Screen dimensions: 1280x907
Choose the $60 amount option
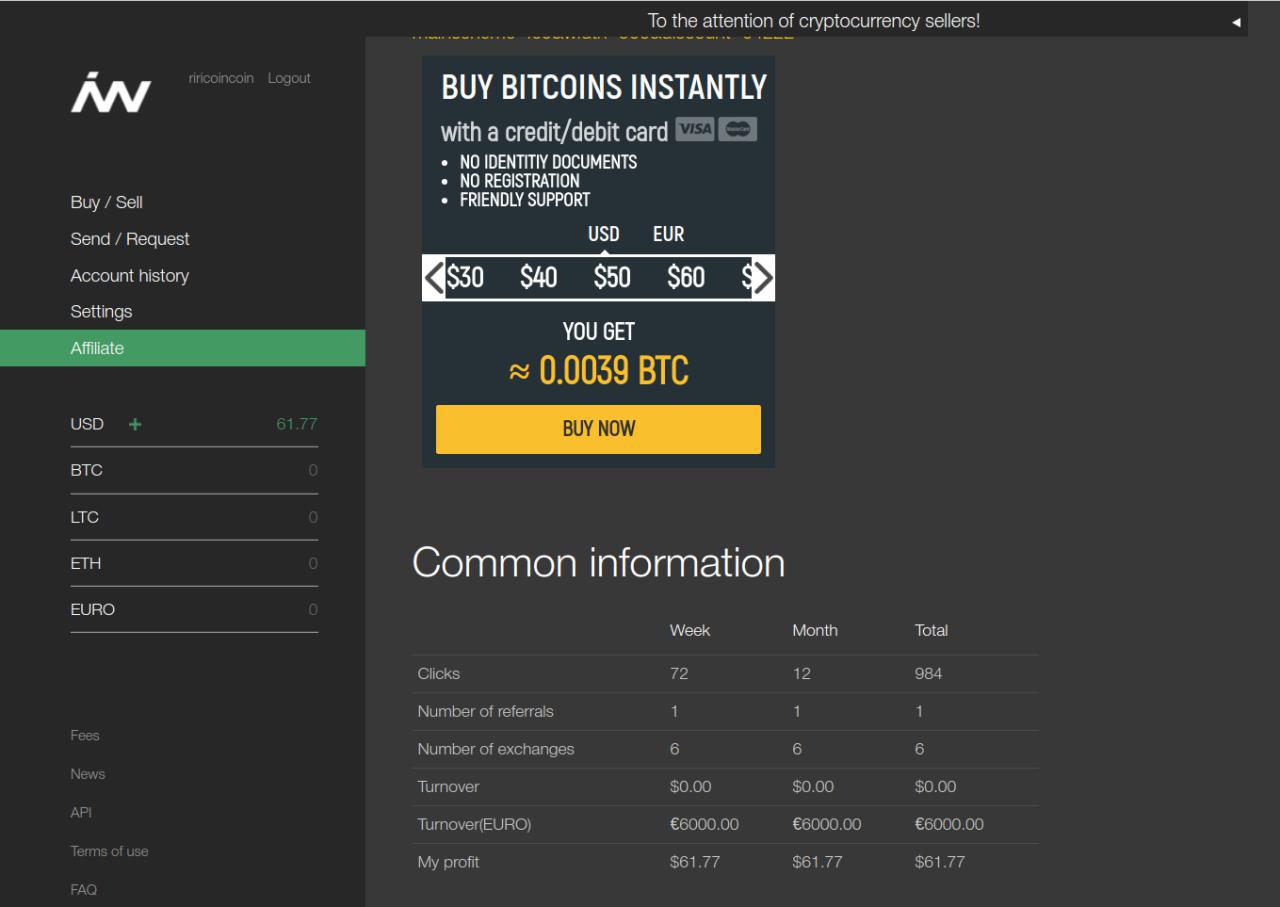686,277
